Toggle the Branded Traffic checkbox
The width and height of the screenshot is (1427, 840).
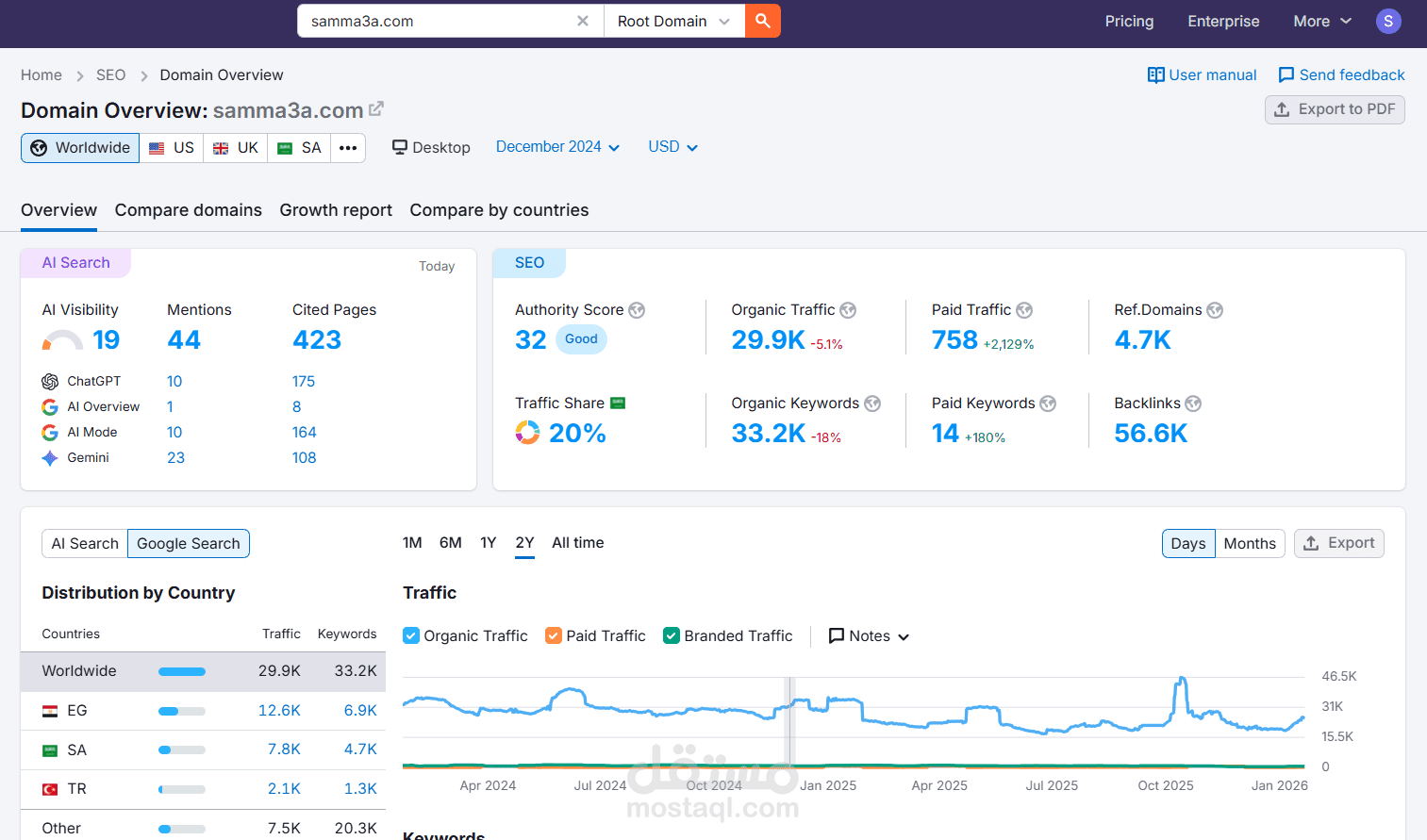672,635
